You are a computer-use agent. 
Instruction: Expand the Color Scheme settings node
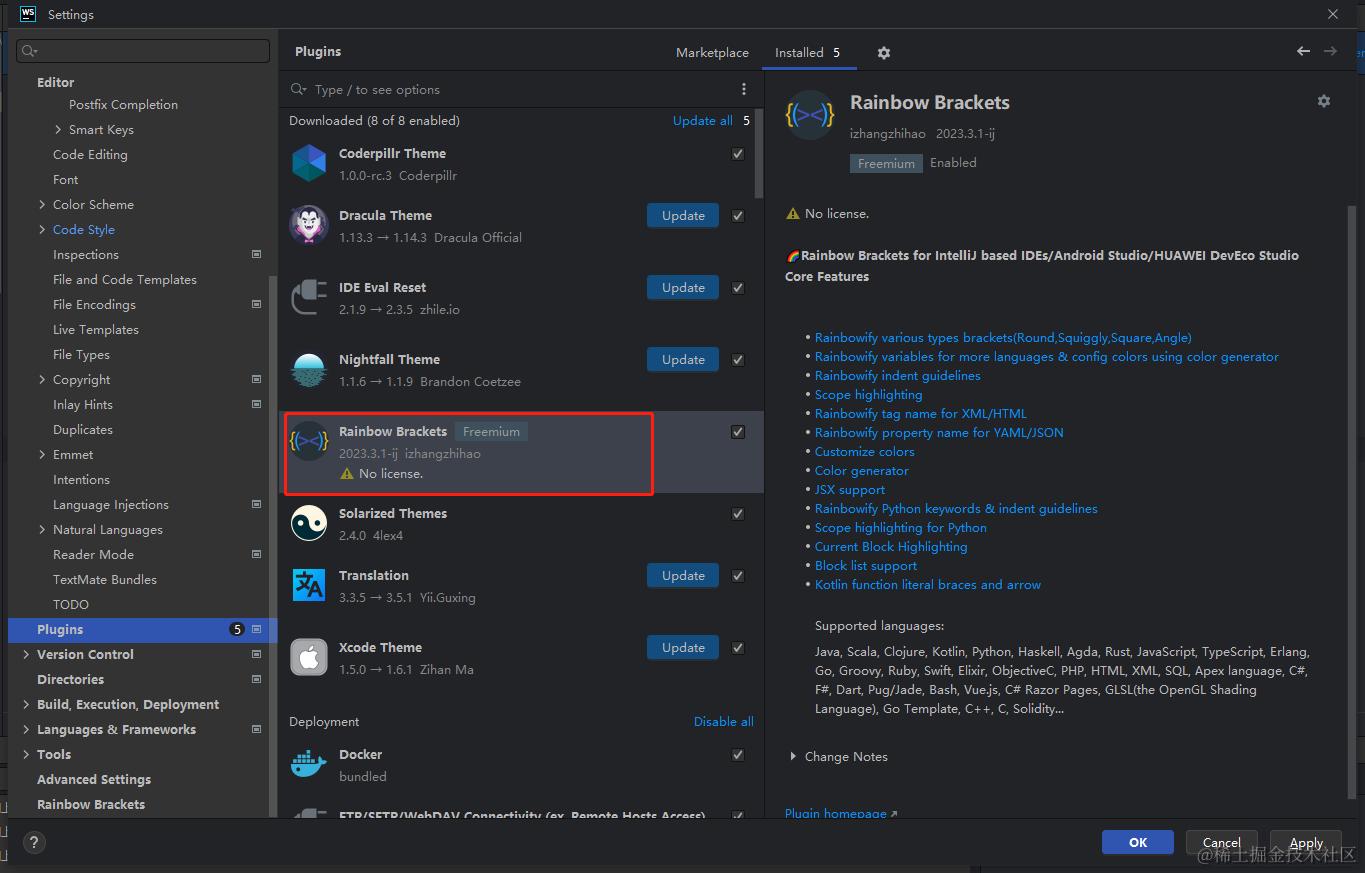pyautogui.click(x=42, y=204)
